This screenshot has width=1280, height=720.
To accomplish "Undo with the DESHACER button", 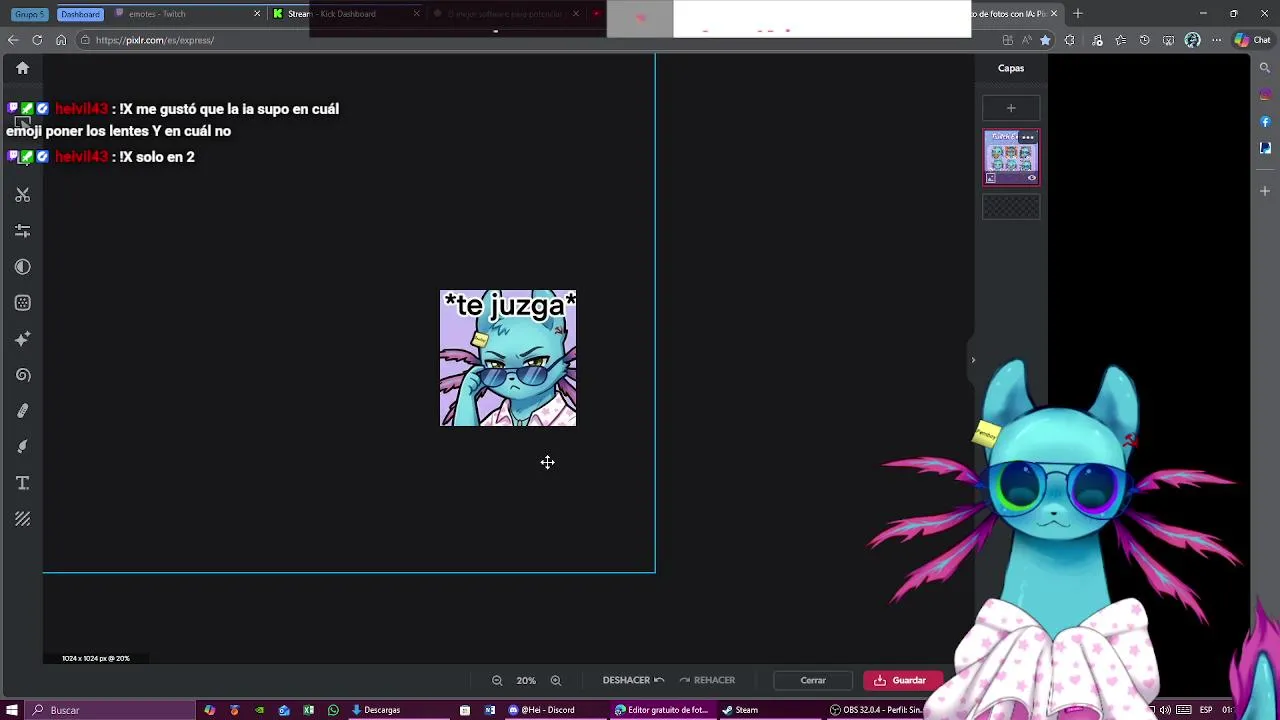I will click(x=633, y=680).
